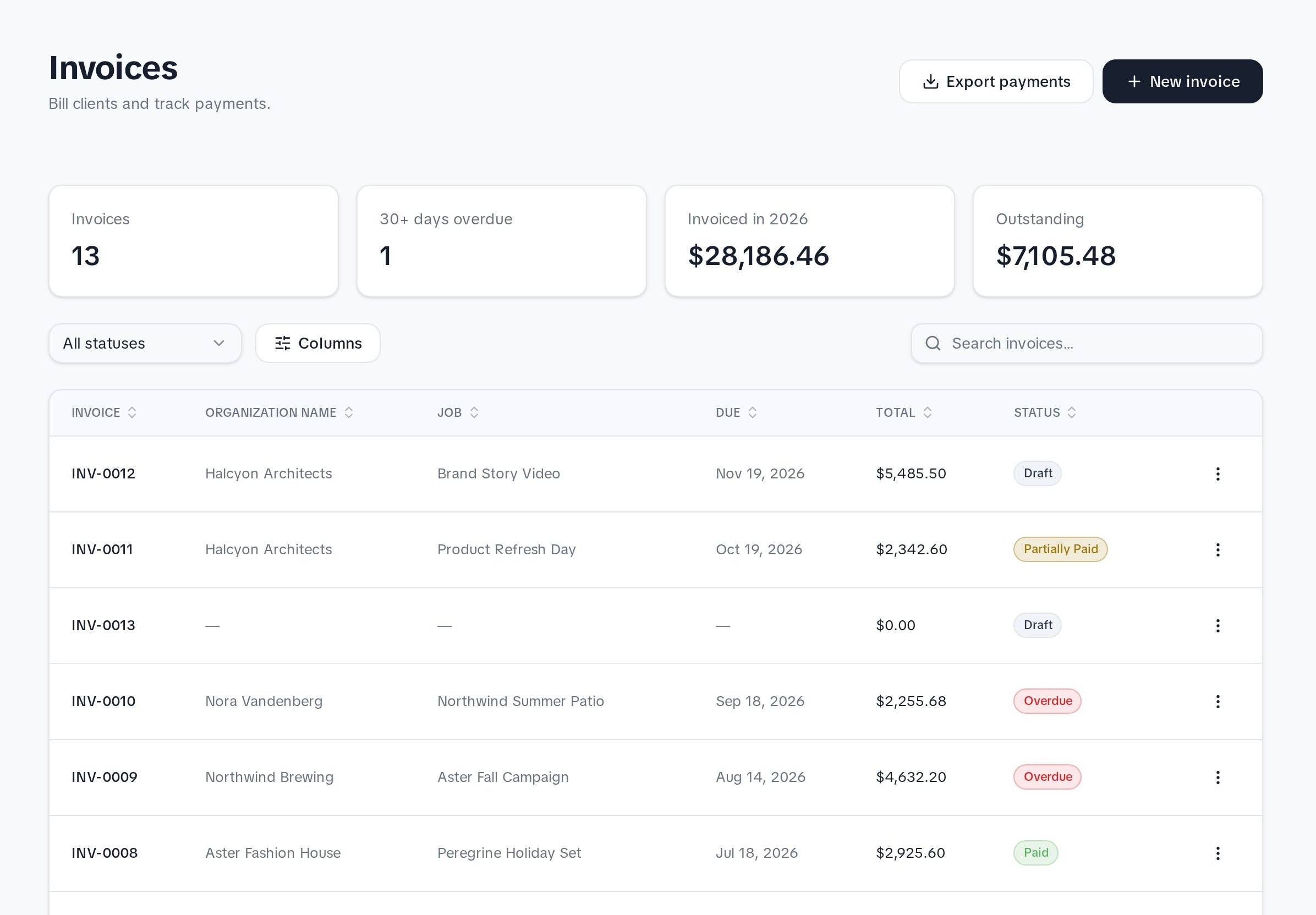This screenshot has width=1316, height=915.
Task: Click Overdue badge on INV-0010 row
Action: (1047, 701)
